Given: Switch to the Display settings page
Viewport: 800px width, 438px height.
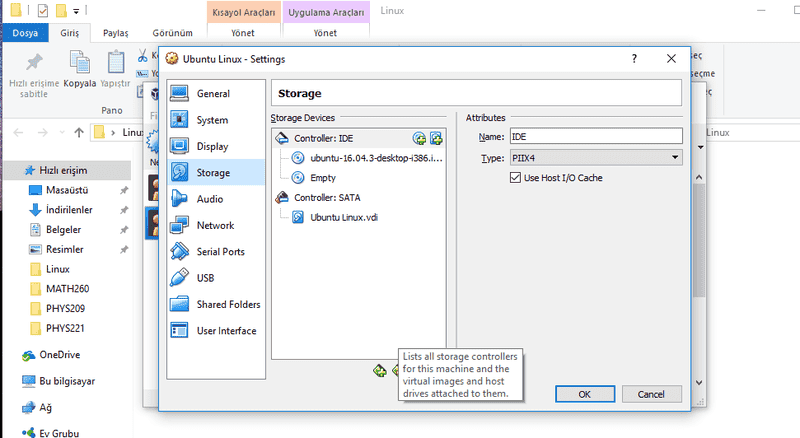Looking at the screenshot, I should pos(212,146).
